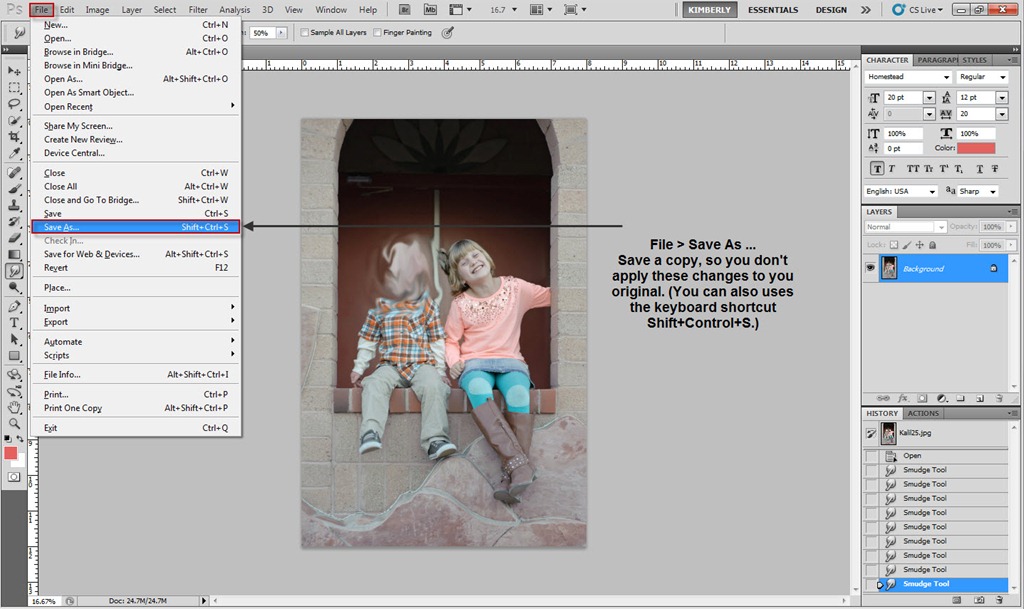
Task: Switch to the Actions tab
Action: pos(923,413)
